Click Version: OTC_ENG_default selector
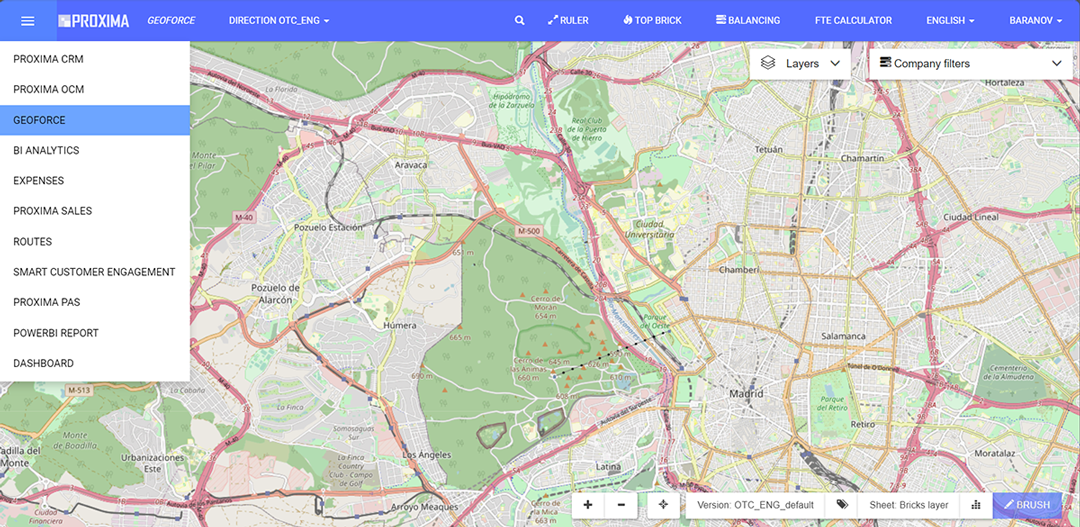Viewport: 1080px width, 527px height. point(756,505)
